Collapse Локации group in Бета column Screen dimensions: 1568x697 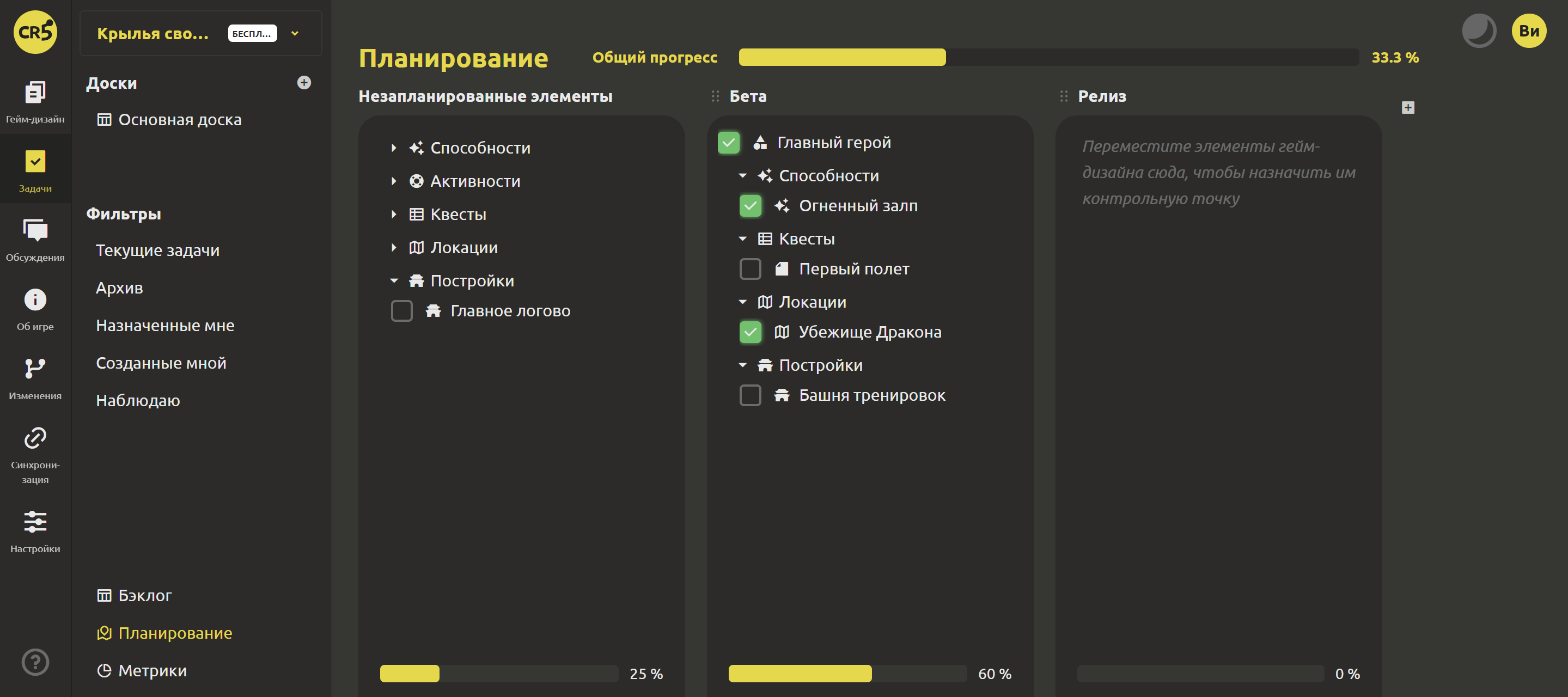(x=743, y=302)
